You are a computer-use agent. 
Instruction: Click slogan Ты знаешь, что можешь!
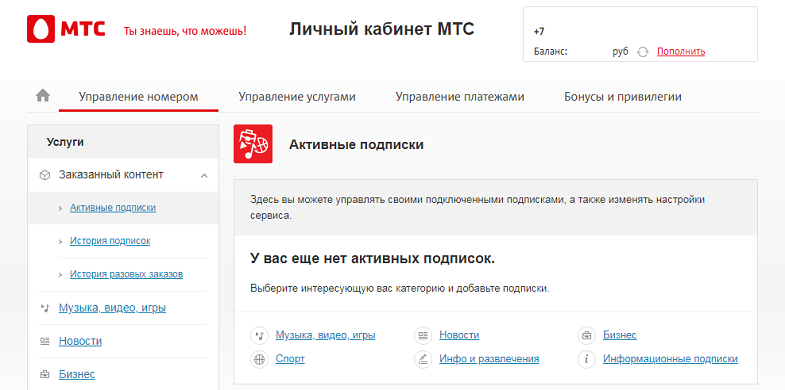pos(185,32)
